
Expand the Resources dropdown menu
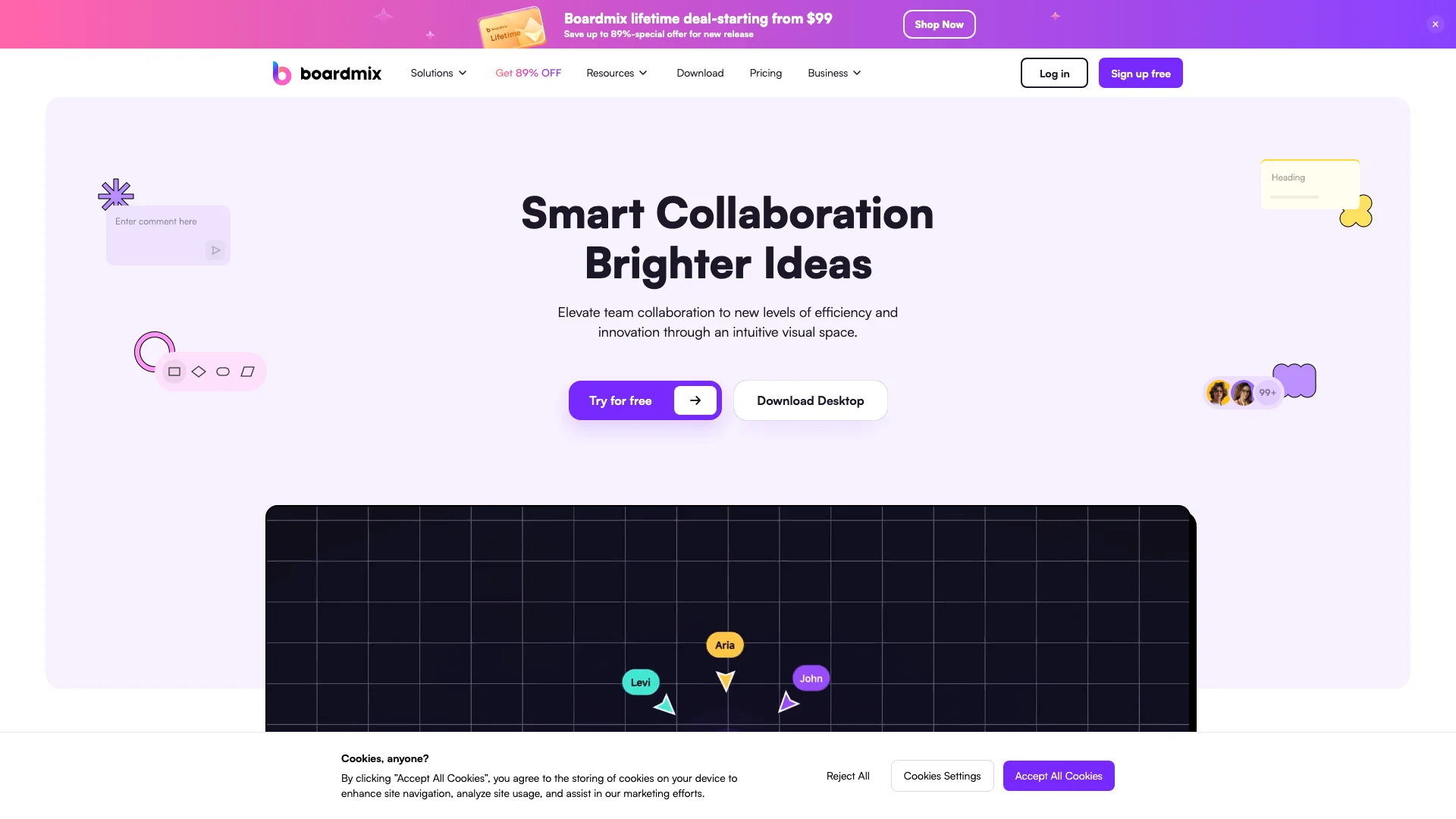[615, 72]
